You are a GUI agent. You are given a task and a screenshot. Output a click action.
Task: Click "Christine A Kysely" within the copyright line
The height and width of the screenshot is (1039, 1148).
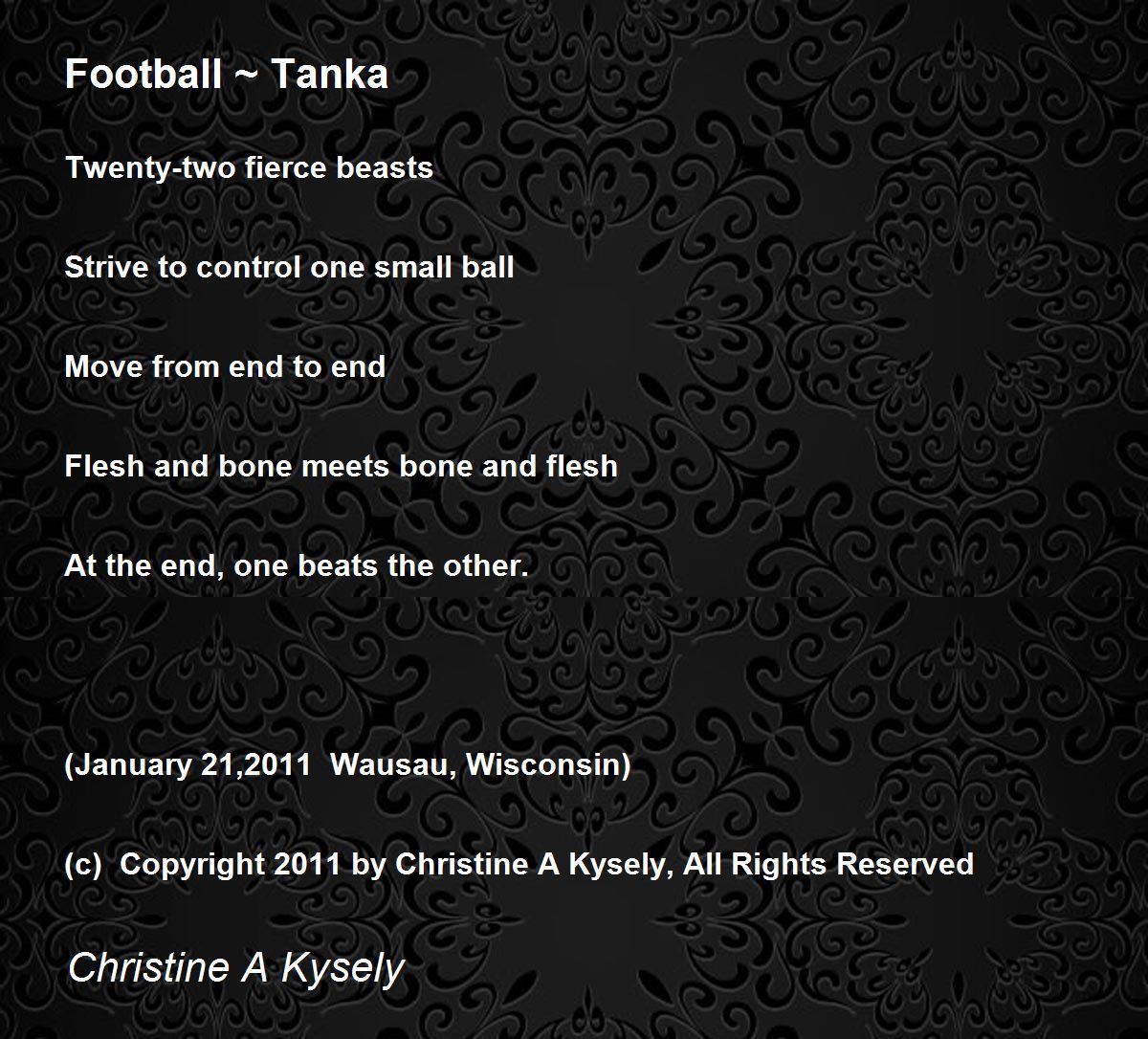[x=528, y=864]
